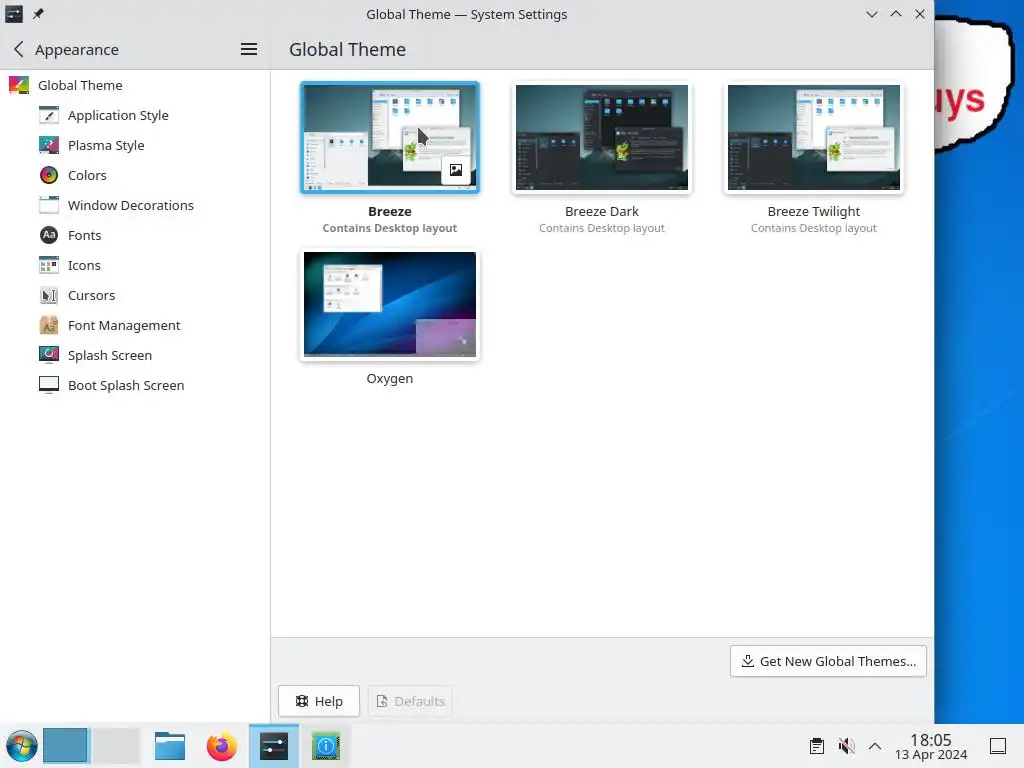Click the Colors wheel icon
The image size is (1024, 768).
[49, 175]
